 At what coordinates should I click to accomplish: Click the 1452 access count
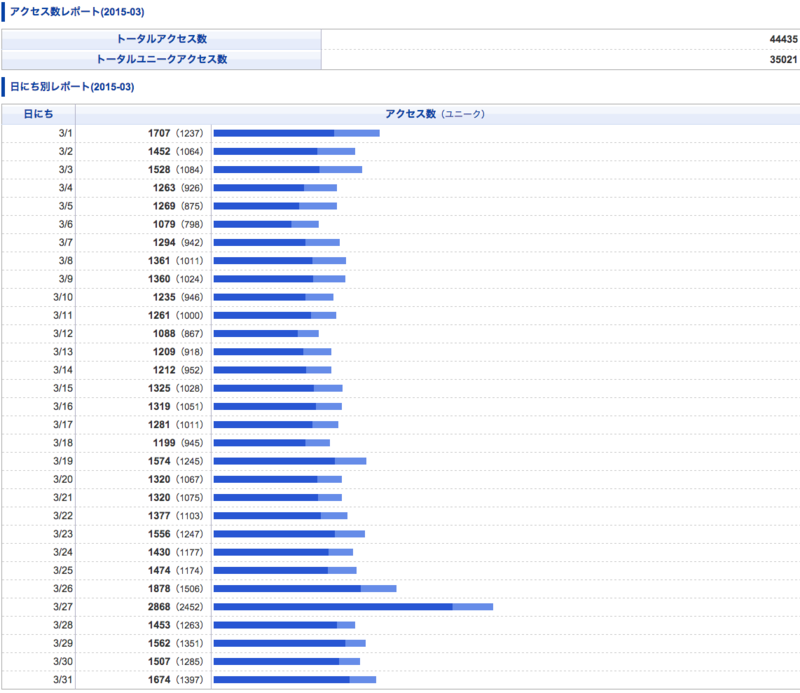159,152
